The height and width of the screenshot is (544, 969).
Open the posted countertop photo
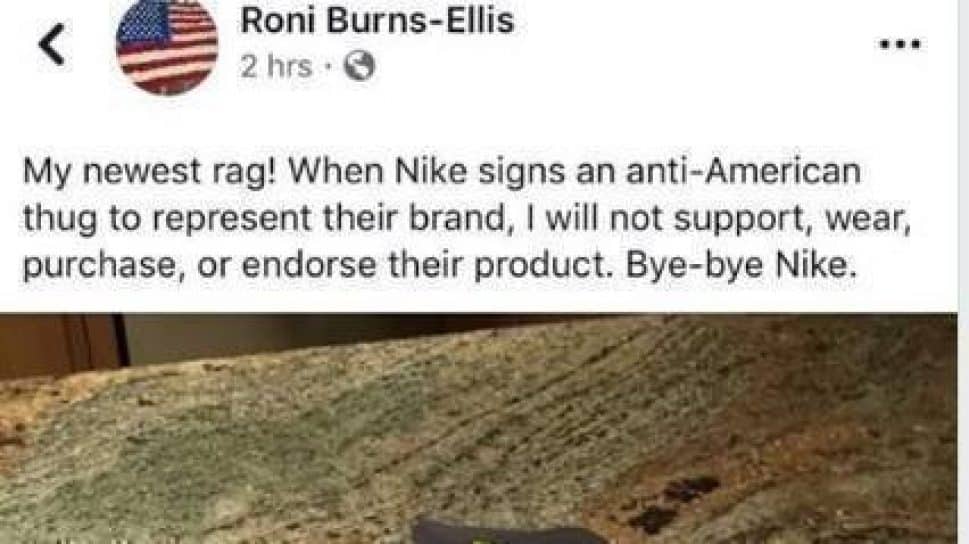coord(478,429)
